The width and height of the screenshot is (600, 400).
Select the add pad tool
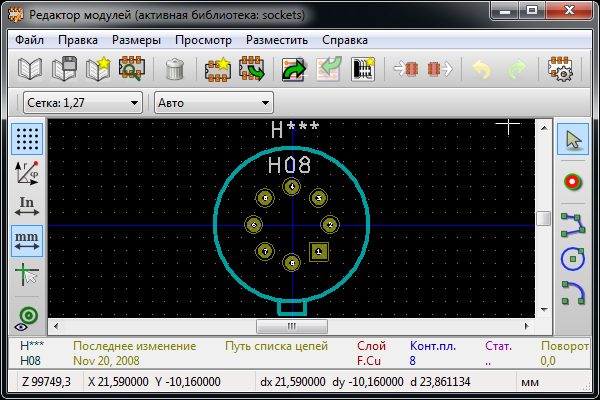click(x=572, y=182)
